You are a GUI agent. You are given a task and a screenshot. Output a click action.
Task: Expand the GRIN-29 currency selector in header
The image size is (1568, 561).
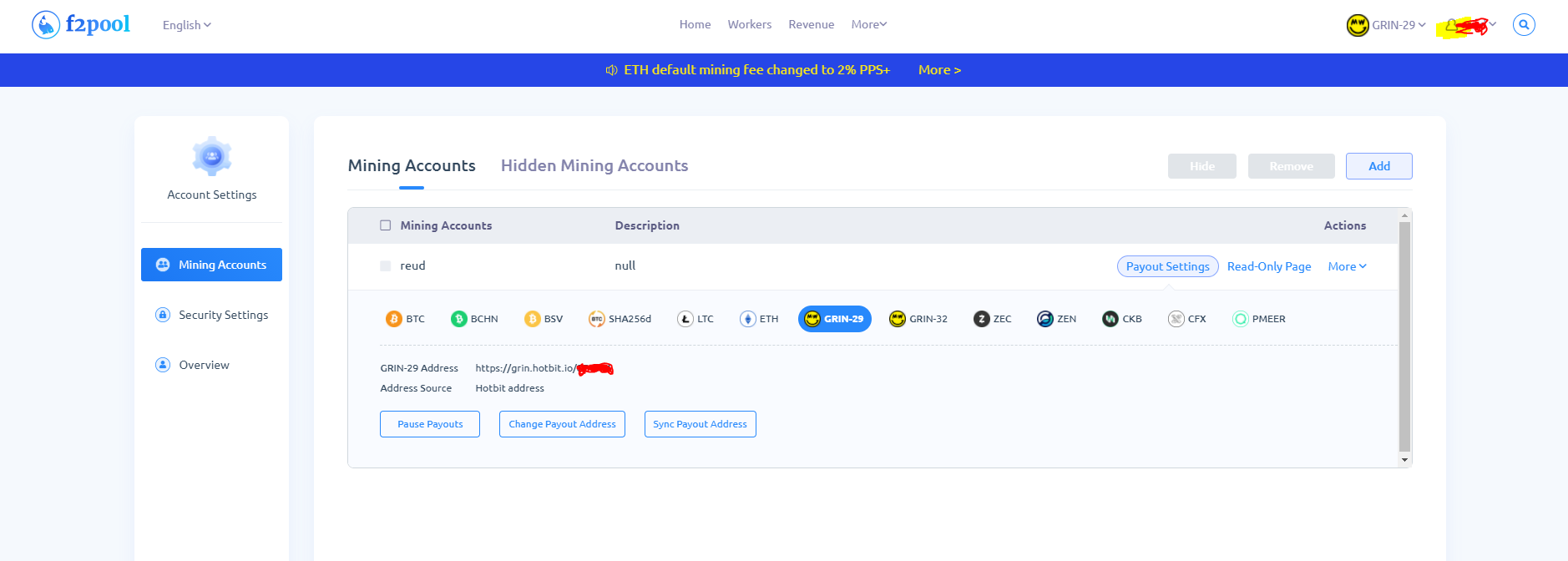click(x=1387, y=25)
